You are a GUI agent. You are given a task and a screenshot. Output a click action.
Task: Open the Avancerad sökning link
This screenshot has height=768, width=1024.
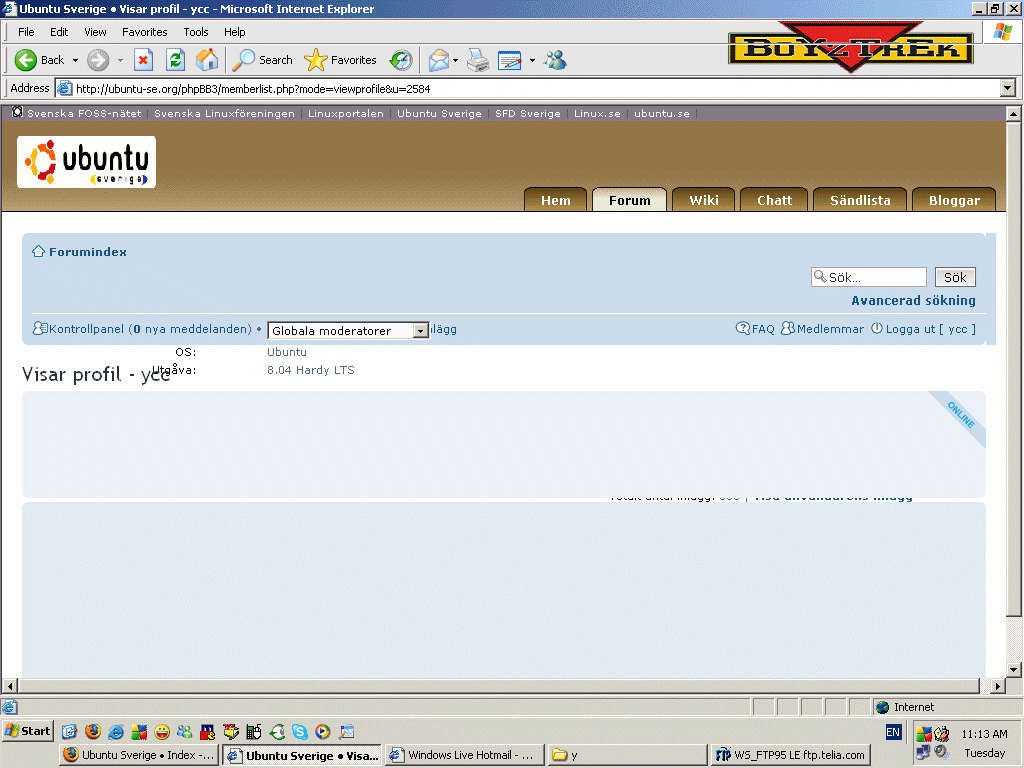click(x=913, y=300)
